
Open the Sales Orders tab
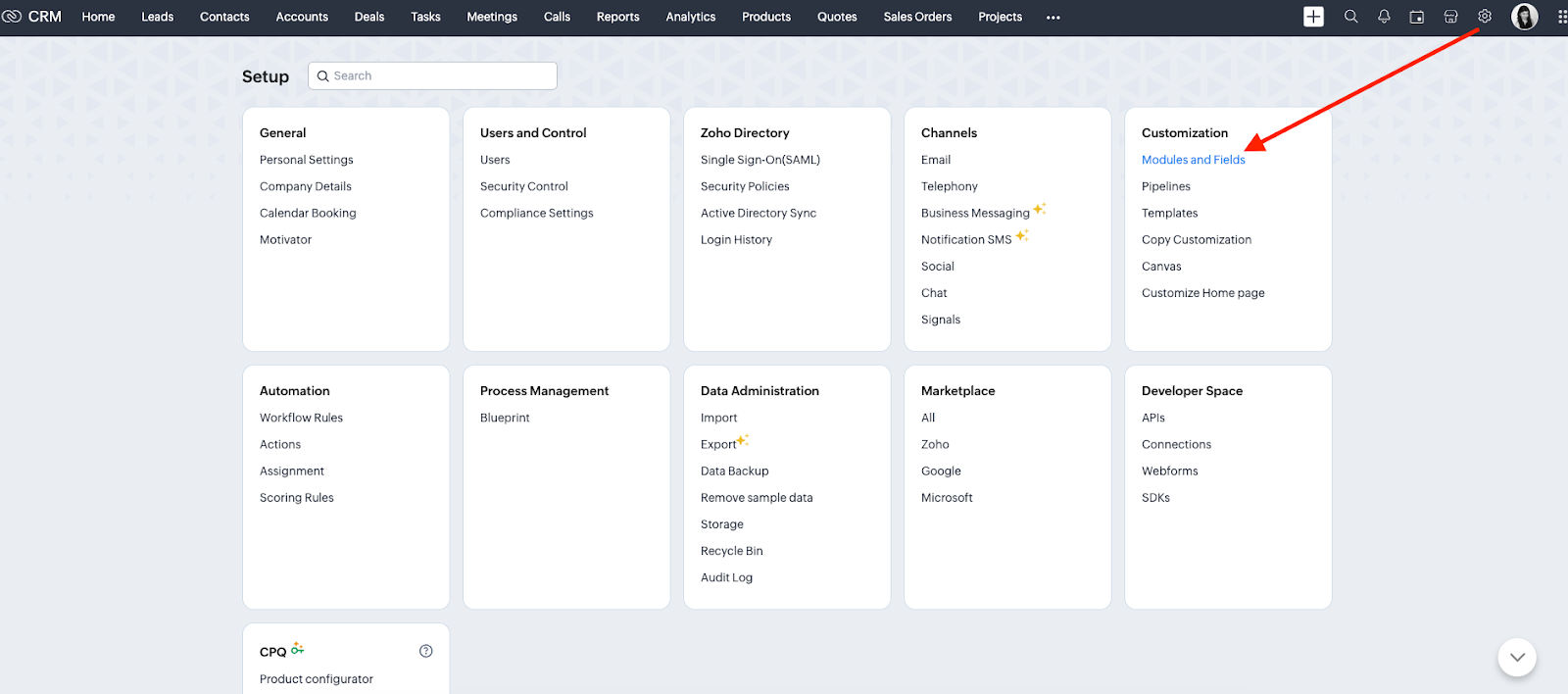pyautogui.click(x=917, y=17)
